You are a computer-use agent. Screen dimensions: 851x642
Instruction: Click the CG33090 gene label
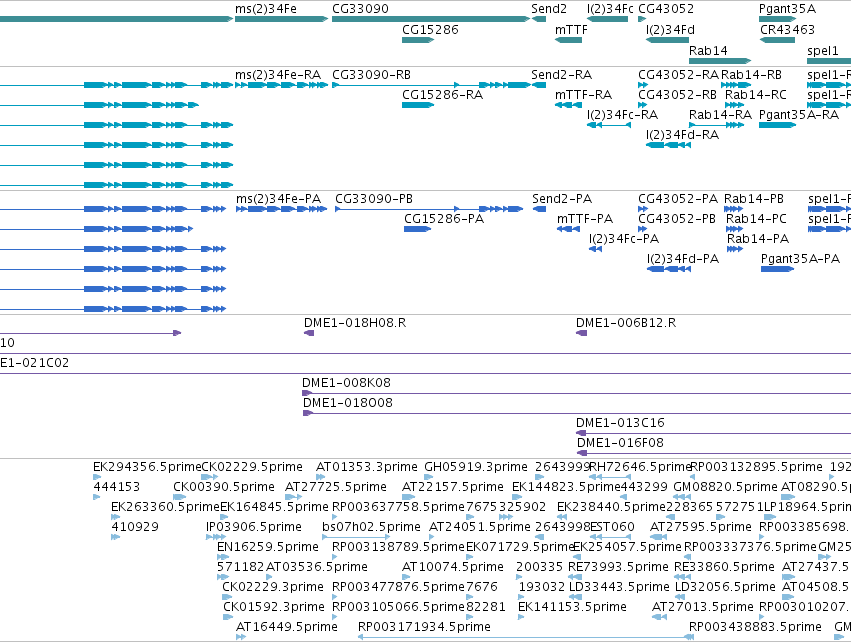click(x=360, y=9)
